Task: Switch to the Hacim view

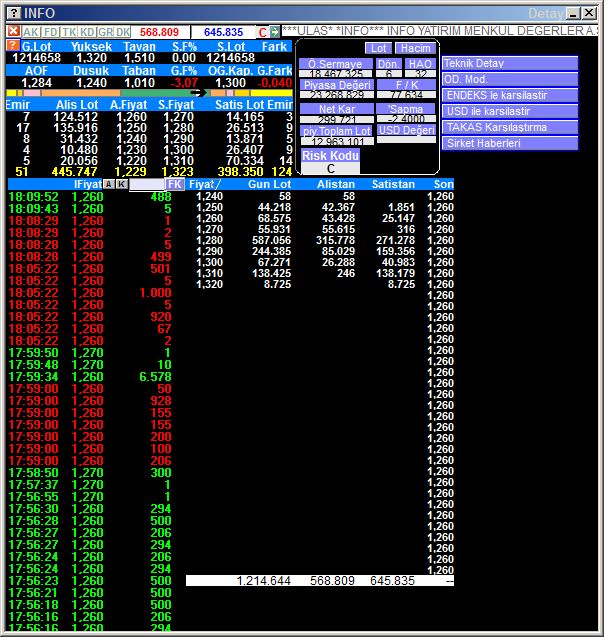Action: coord(416,48)
